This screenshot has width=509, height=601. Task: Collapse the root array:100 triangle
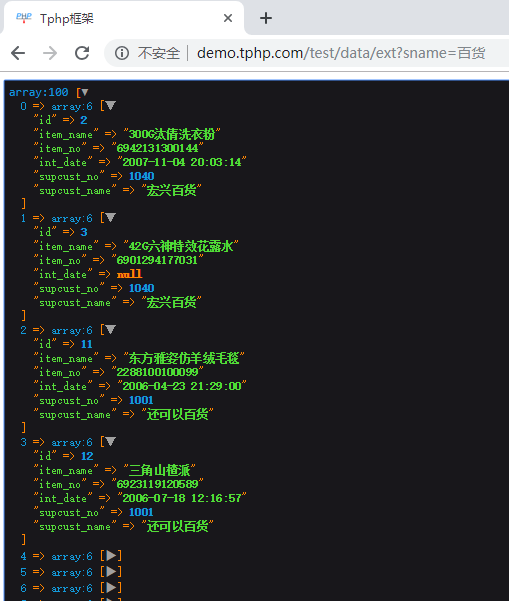(x=85, y=92)
